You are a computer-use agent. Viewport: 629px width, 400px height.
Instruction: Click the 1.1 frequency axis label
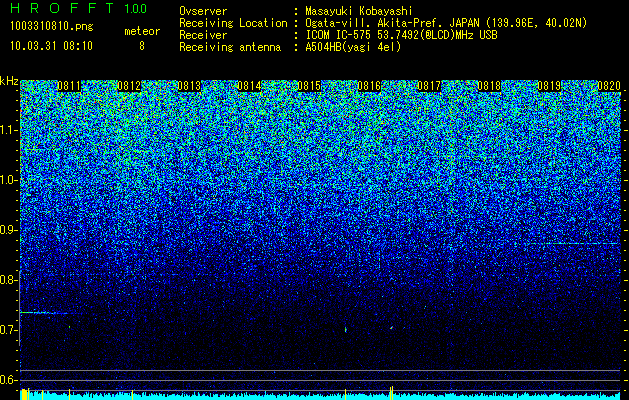pyautogui.click(x=9, y=130)
